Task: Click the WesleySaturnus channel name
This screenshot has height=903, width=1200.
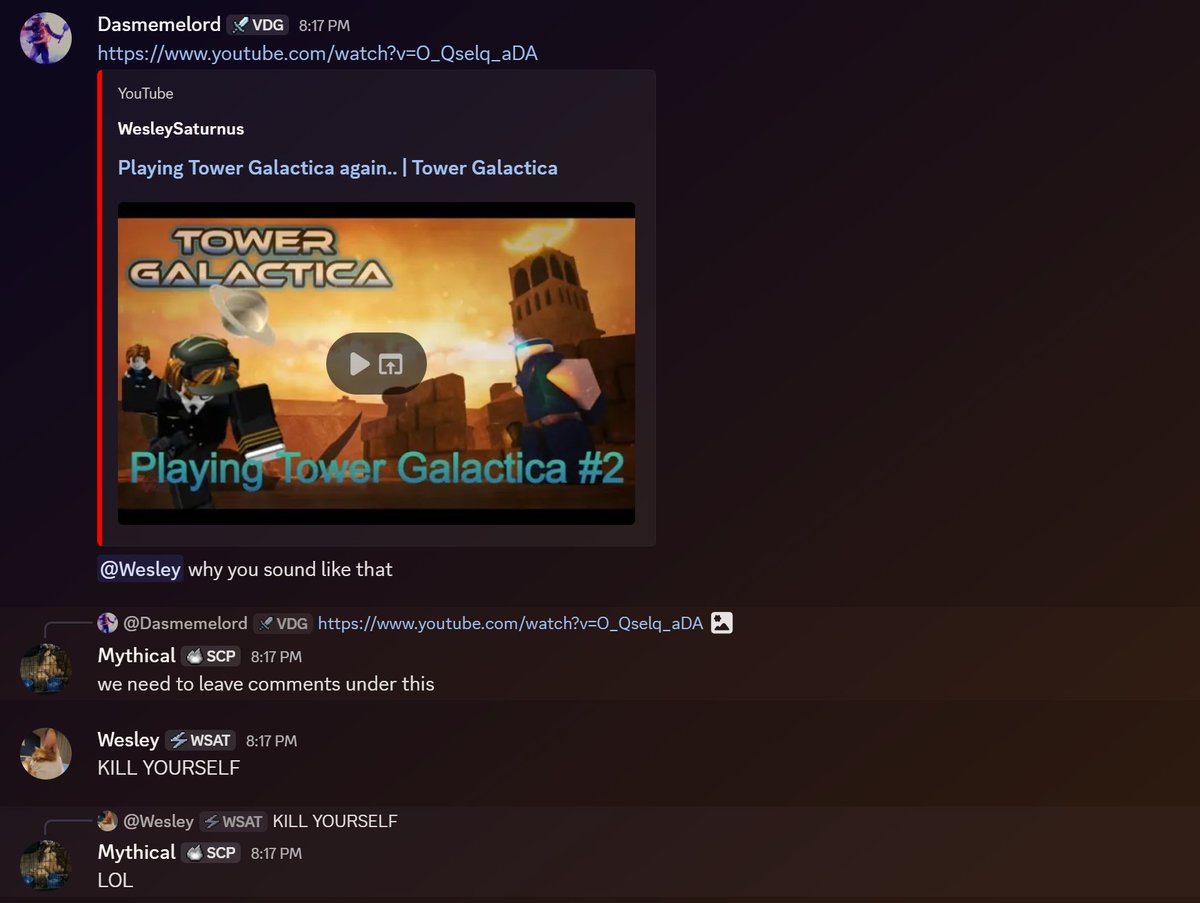Action: click(x=181, y=129)
